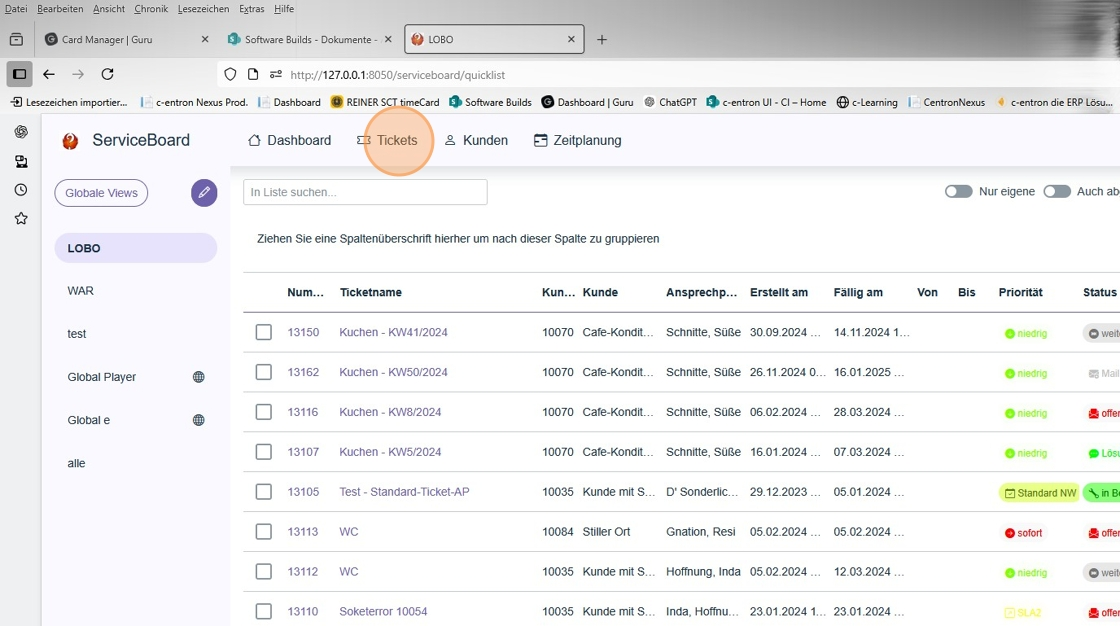This screenshot has height=626, width=1120.
Task: Click the Globale Views button
Action: [x=101, y=193]
